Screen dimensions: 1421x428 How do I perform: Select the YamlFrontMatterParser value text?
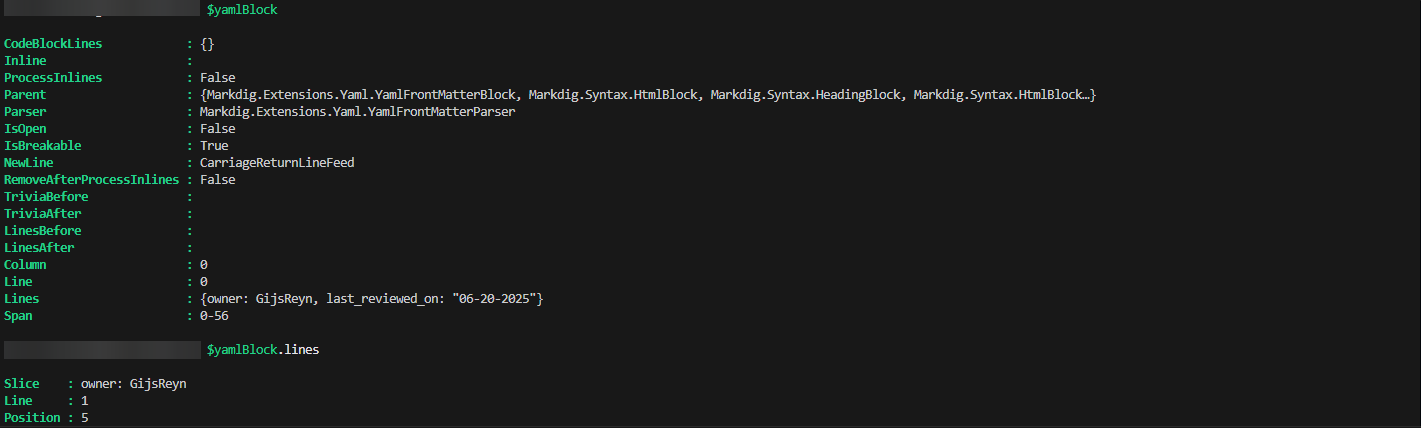357,112
